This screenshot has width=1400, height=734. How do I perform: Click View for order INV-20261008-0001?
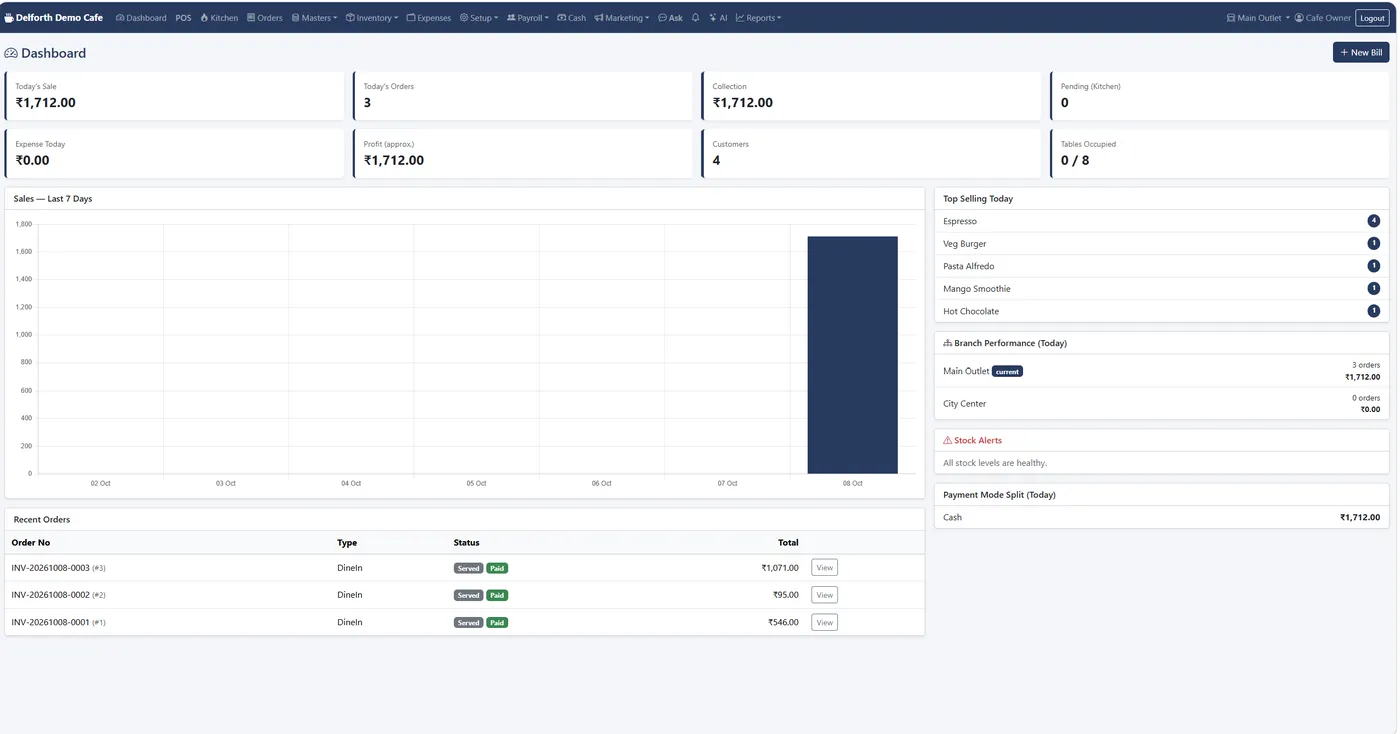coord(824,622)
